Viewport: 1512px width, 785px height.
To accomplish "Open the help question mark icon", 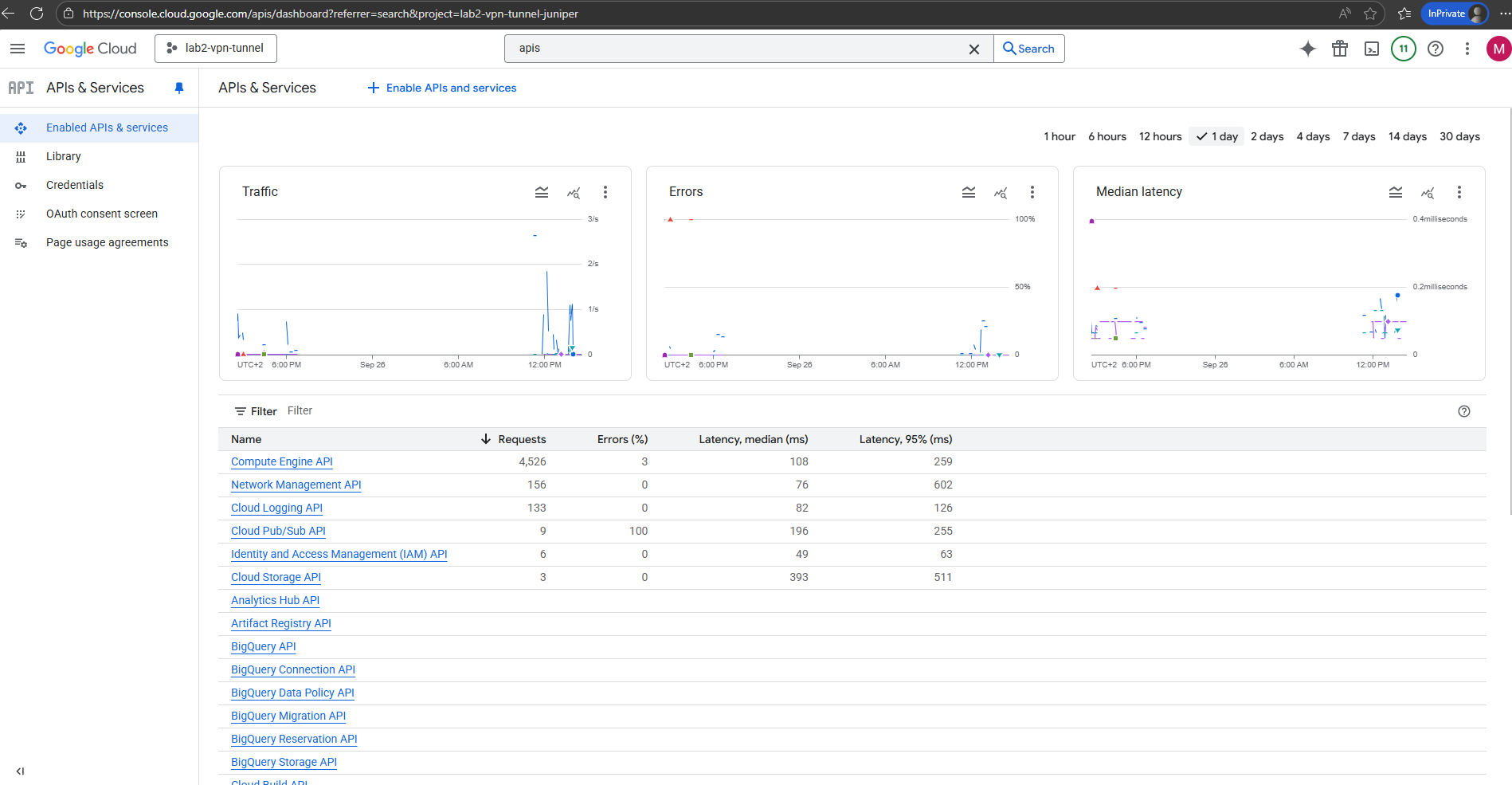I will coord(1436,49).
